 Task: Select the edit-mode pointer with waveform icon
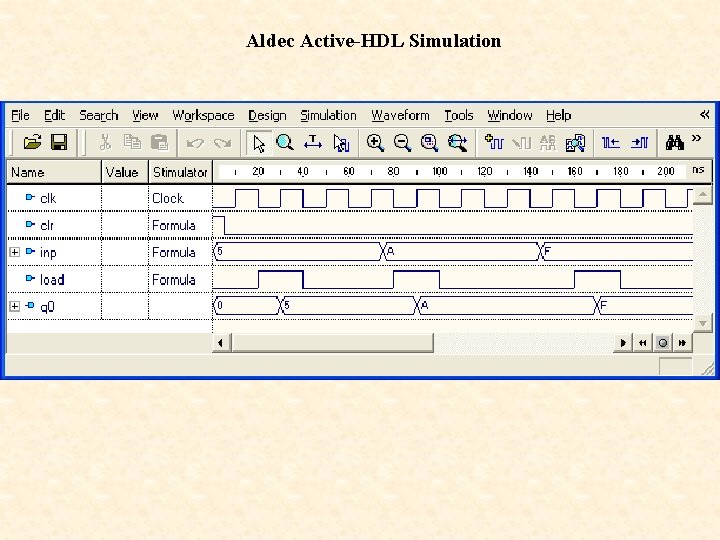(x=341, y=143)
